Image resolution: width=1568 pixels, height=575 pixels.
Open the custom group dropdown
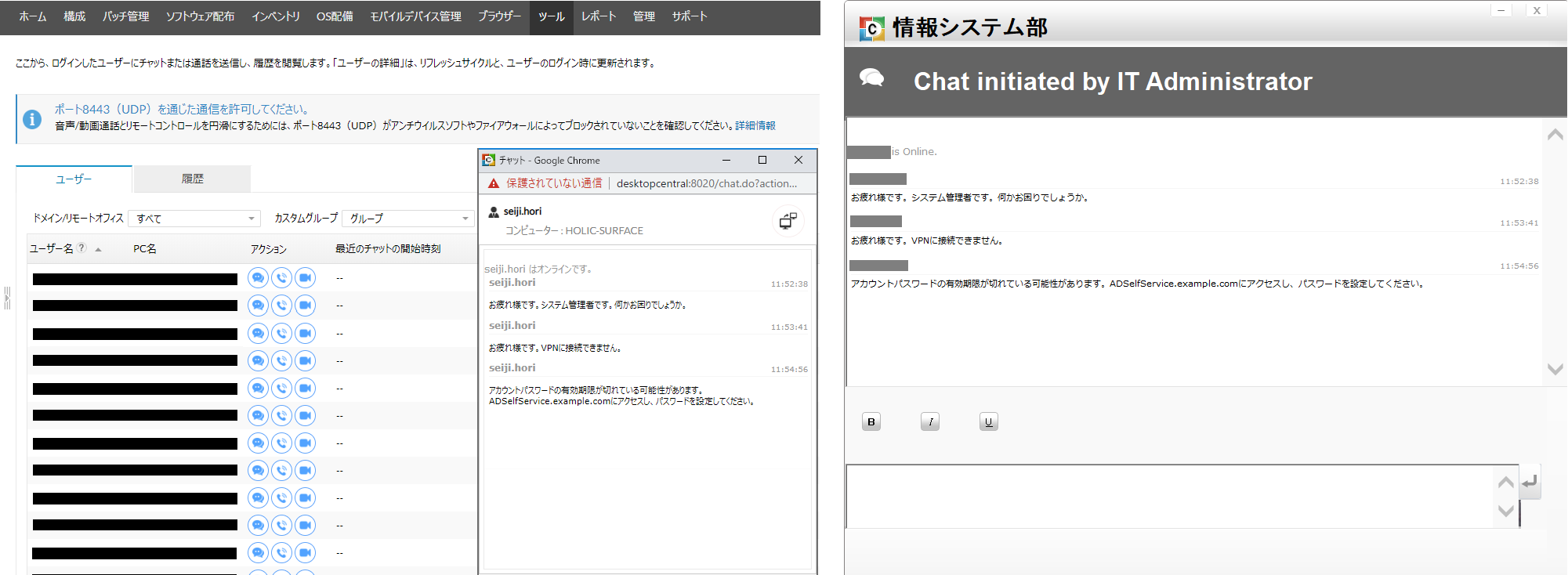[x=408, y=219]
